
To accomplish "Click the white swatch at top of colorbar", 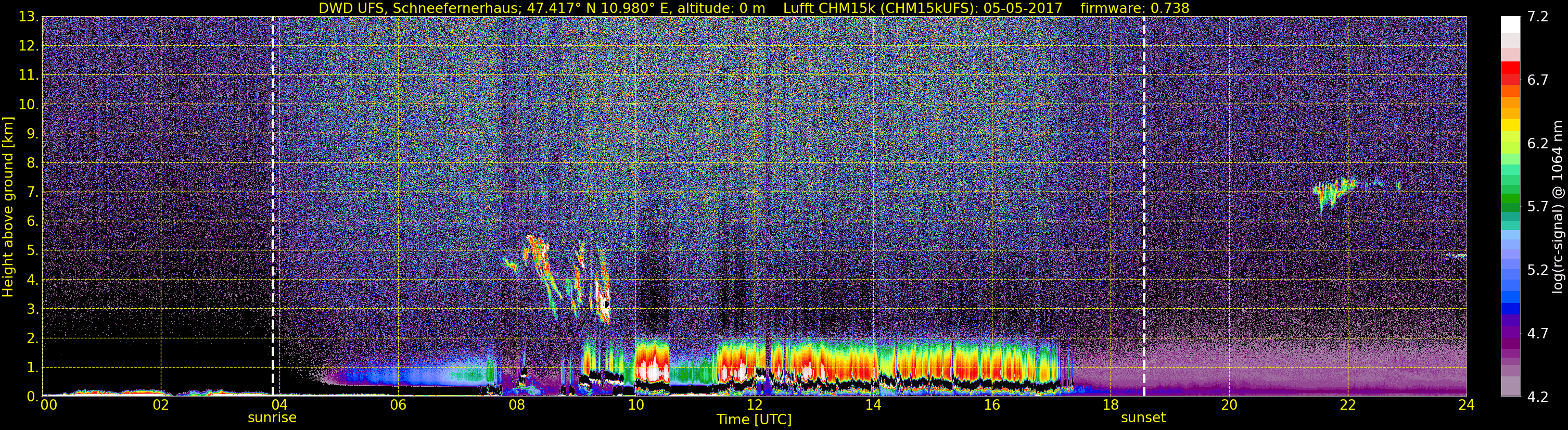I will (1510, 24).
